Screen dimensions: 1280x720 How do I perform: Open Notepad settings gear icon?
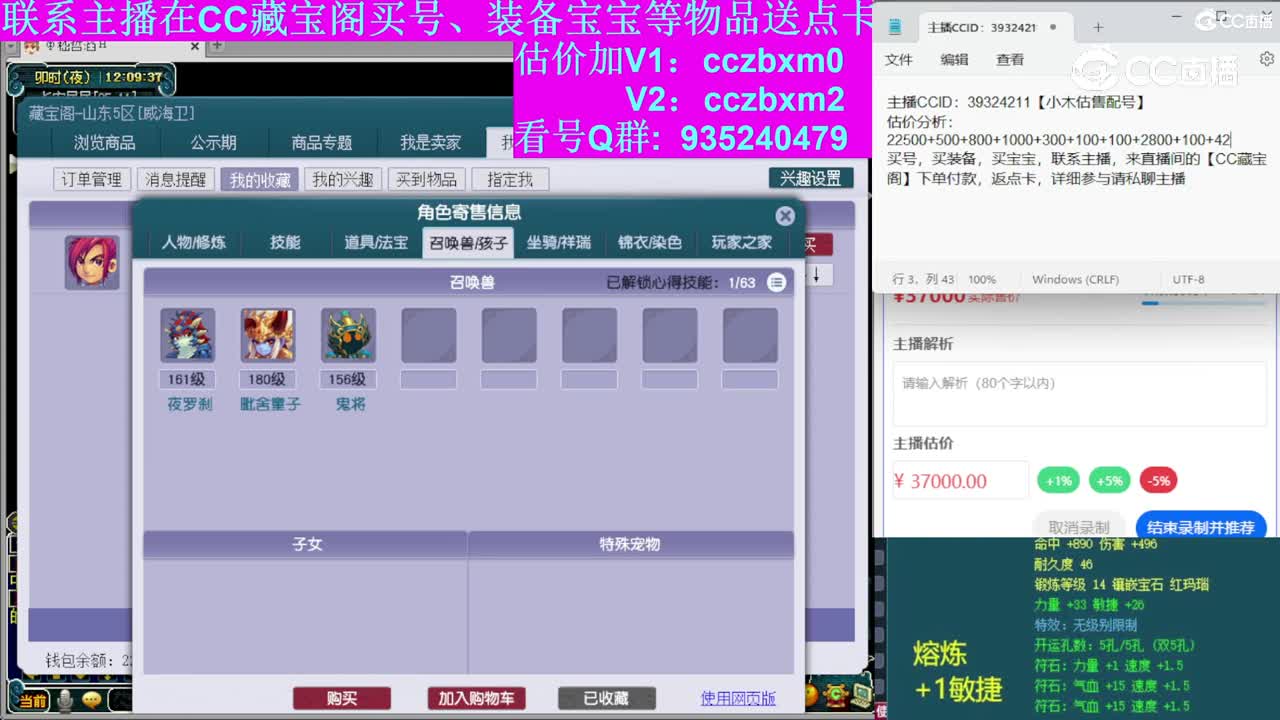(1267, 59)
